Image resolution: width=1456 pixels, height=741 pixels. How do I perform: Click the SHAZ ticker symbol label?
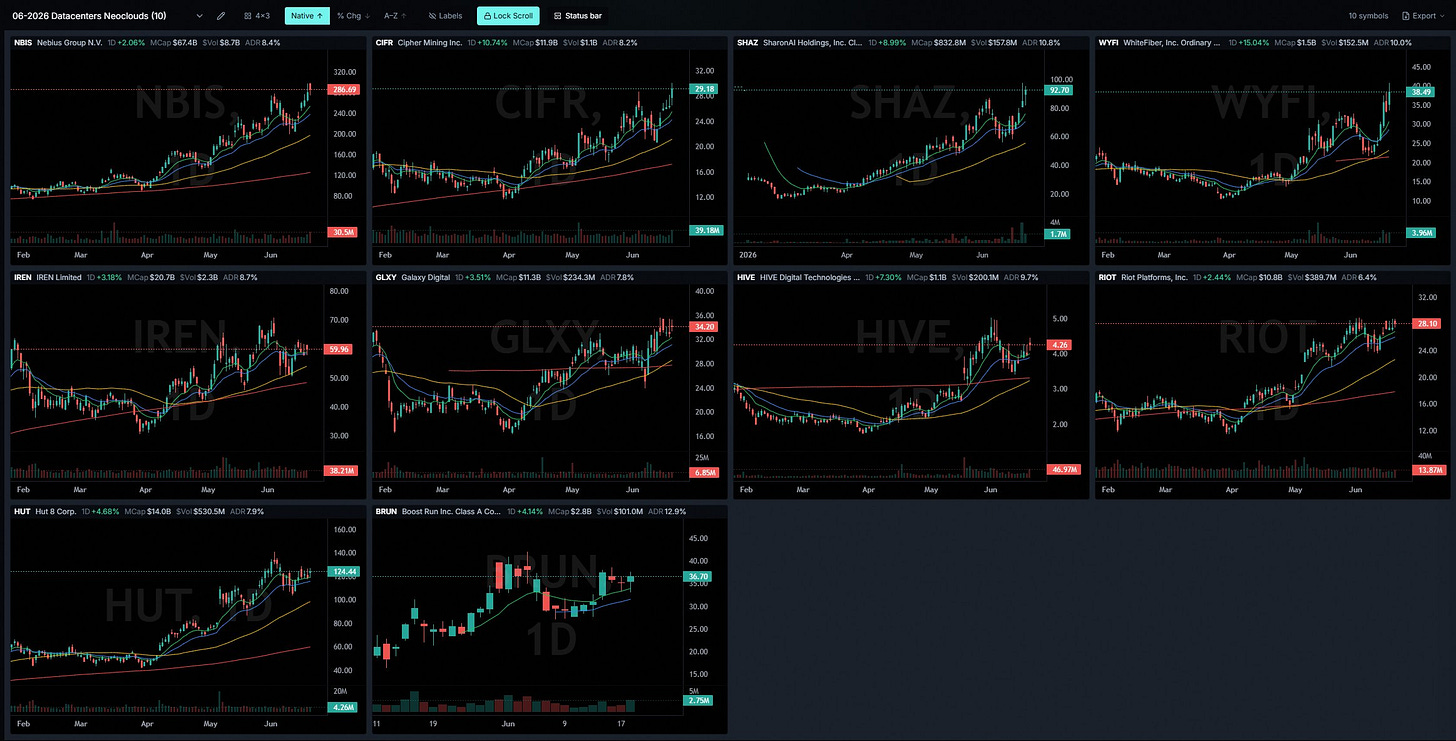[x=747, y=43]
